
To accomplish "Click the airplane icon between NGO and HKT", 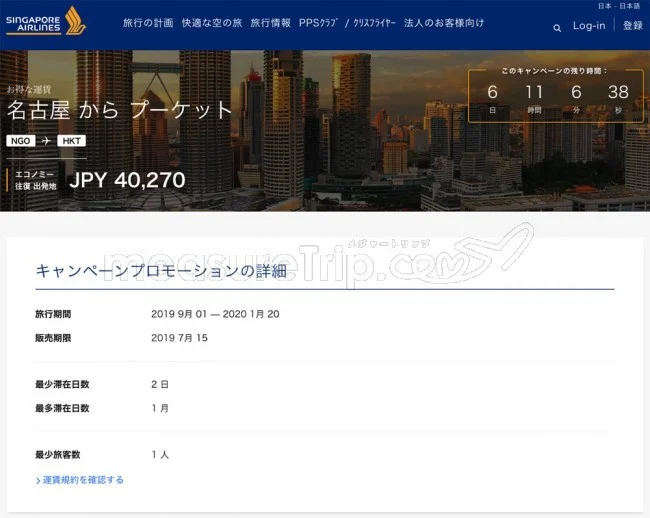I will coord(46,141).
